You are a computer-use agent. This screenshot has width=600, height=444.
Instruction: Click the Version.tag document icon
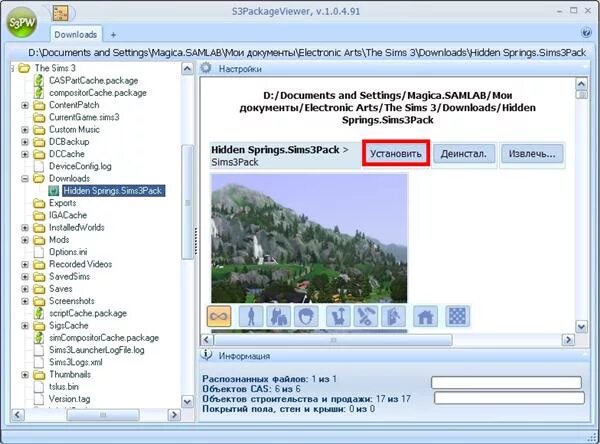(x=39, y=399)
